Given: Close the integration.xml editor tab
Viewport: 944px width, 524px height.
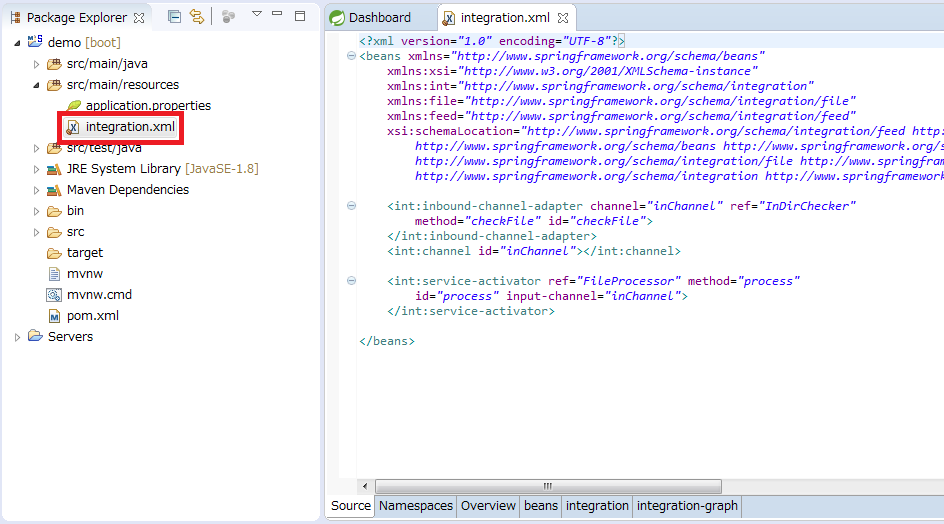Looking at the screenshot, I should (563, 18).
